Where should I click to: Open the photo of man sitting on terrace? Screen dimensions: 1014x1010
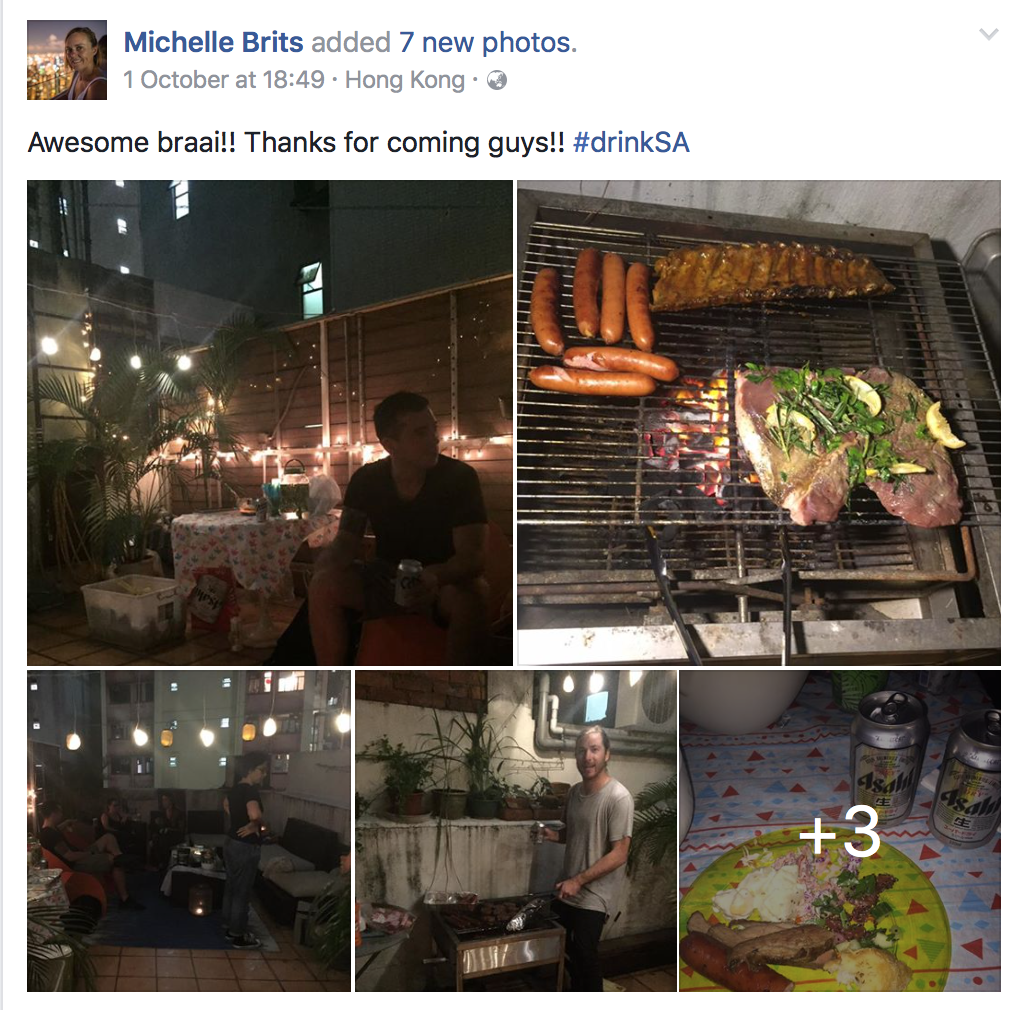[270, 423]
